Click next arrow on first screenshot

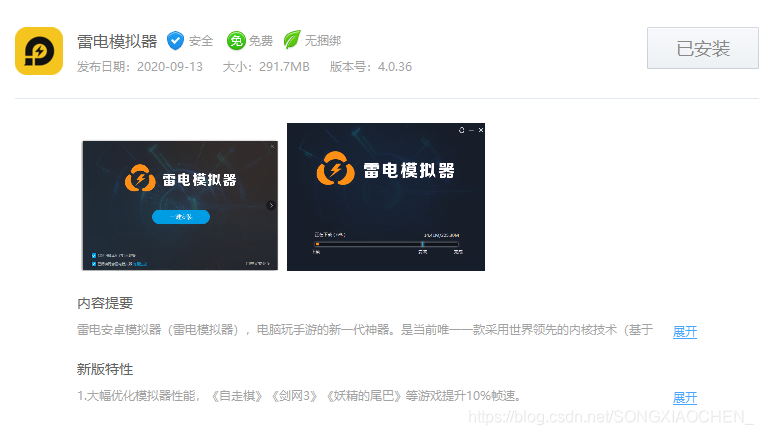(x=271, y=205)
